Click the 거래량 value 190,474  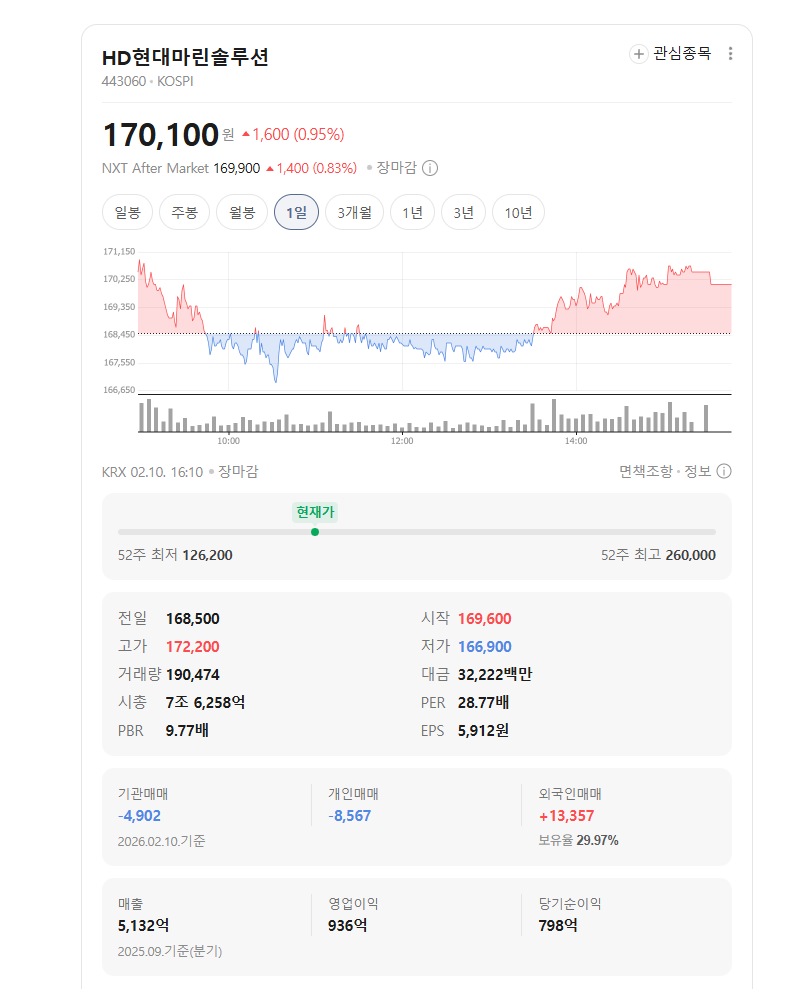point(192,675)
